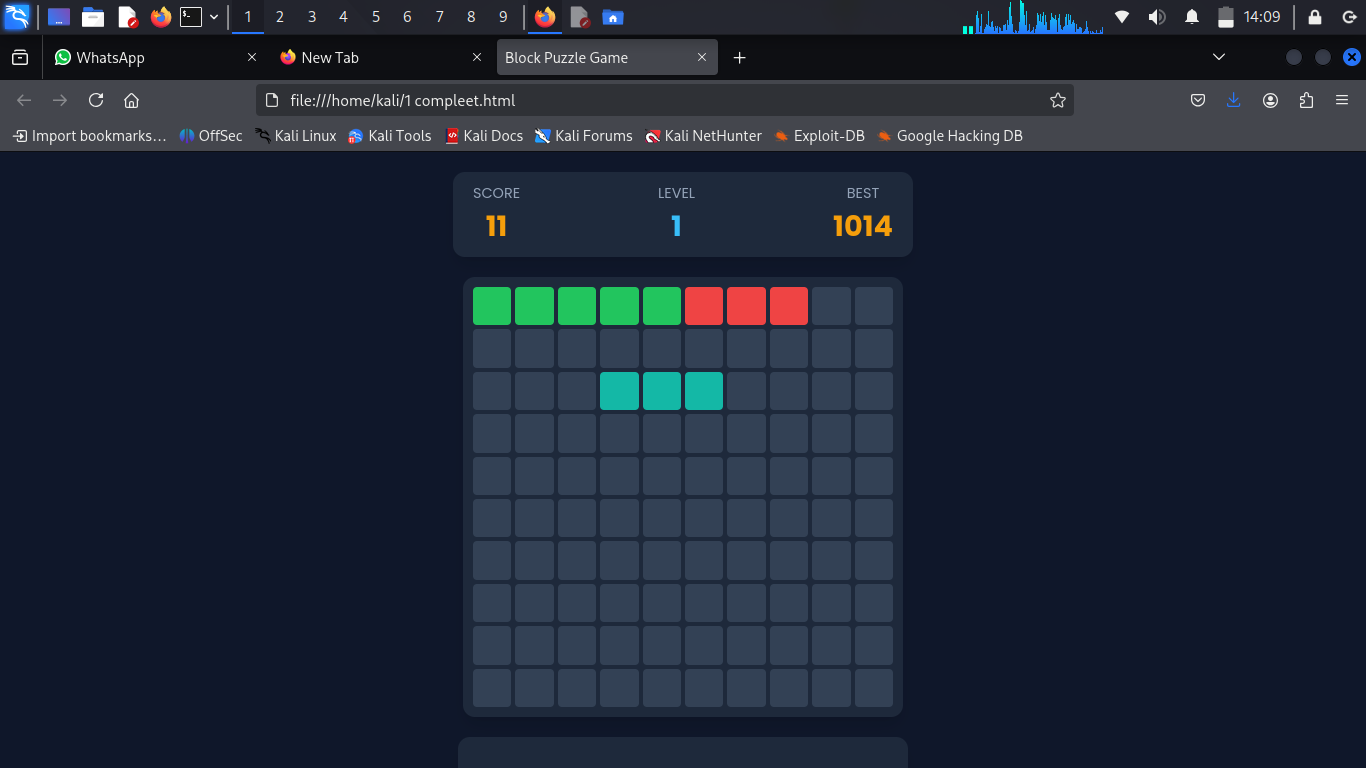Open the Kali Tools bookmark
This screenshot has width=1366, height=768.
click(389, 136)
